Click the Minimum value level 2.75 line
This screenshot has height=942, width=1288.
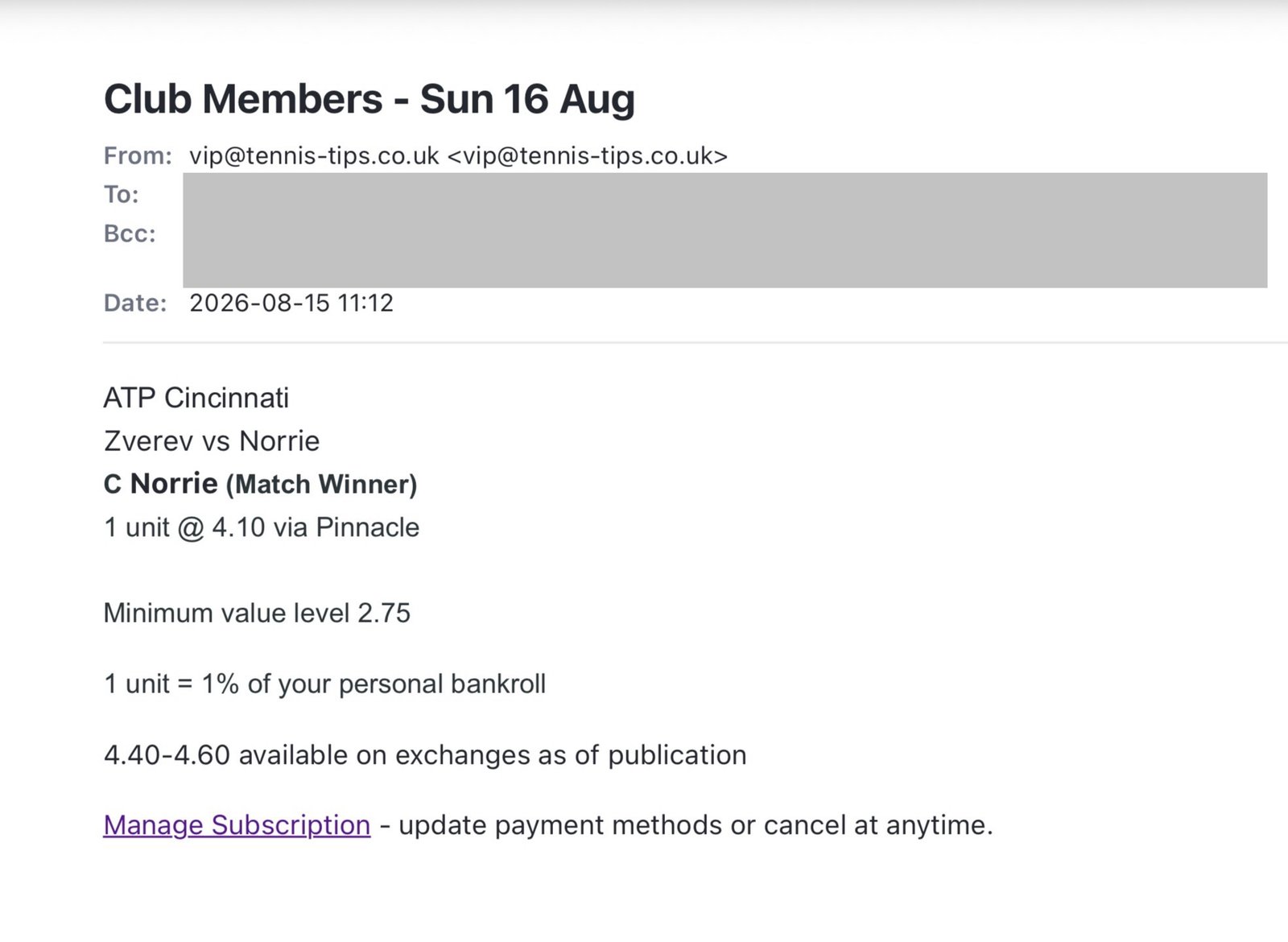pos(257,613)
